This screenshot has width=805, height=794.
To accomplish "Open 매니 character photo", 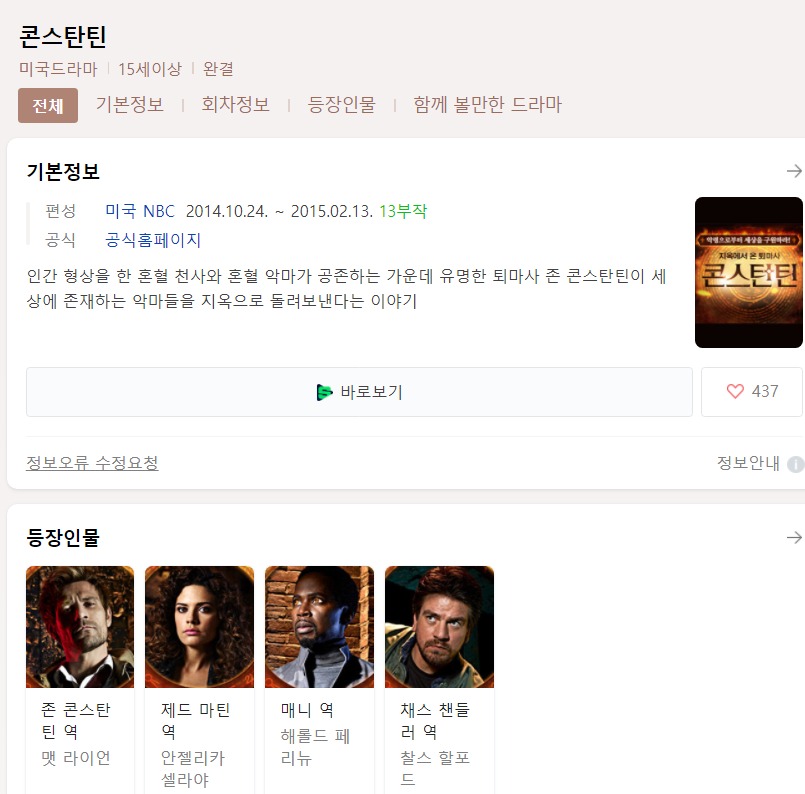I will tap(319, 627).
